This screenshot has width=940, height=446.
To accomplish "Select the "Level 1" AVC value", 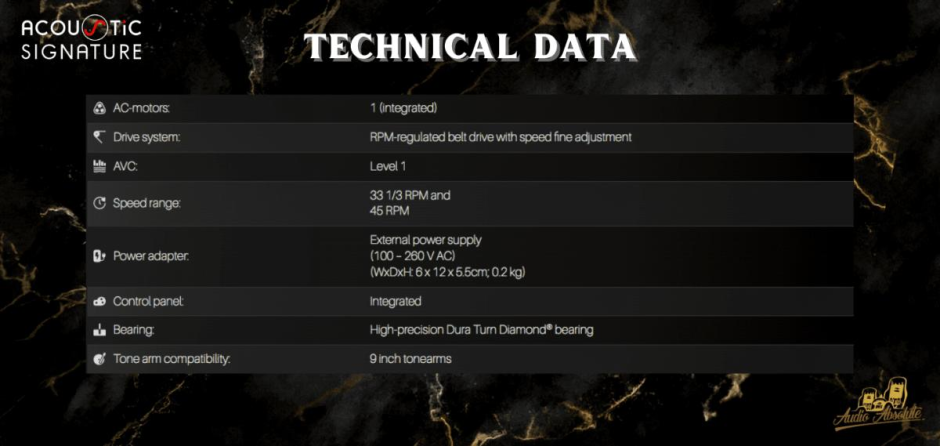I will [x=388, y=166].
